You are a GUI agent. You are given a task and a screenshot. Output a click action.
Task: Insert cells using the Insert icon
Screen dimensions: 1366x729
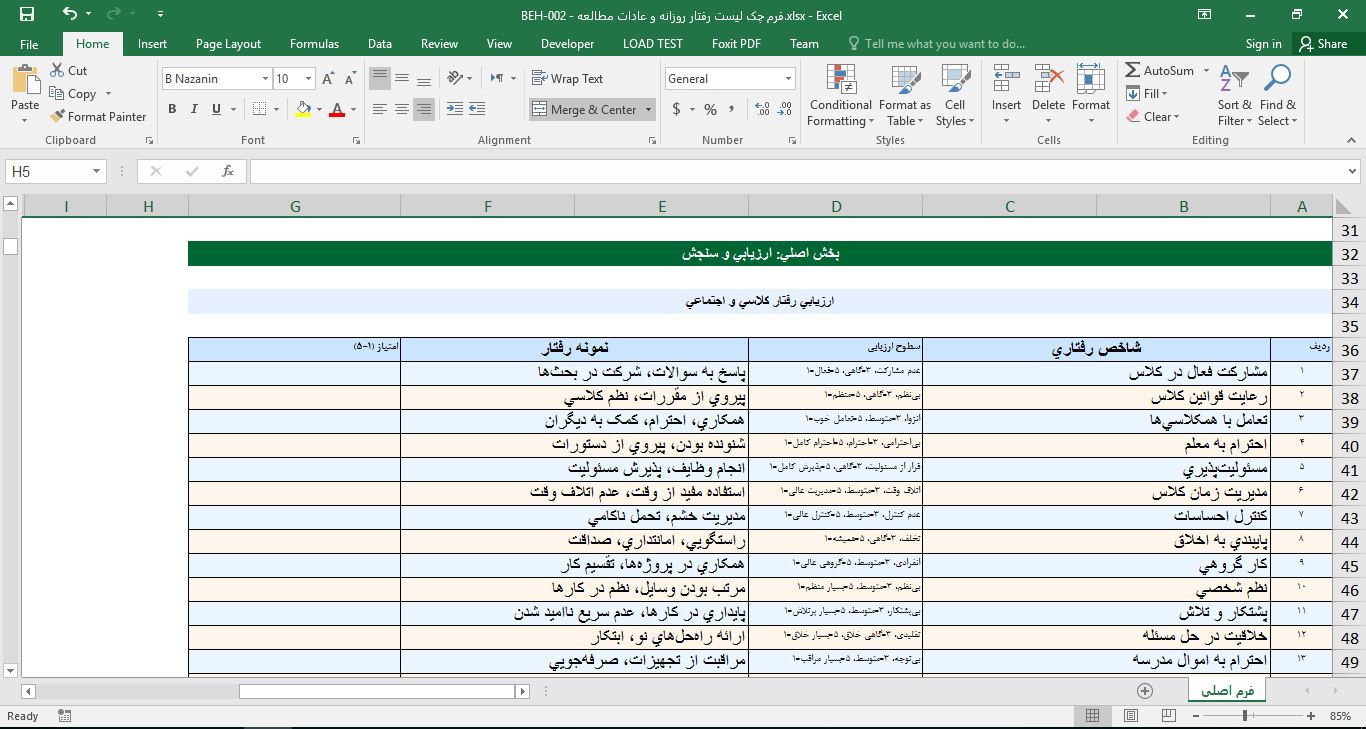click(x=1006, y=78)
